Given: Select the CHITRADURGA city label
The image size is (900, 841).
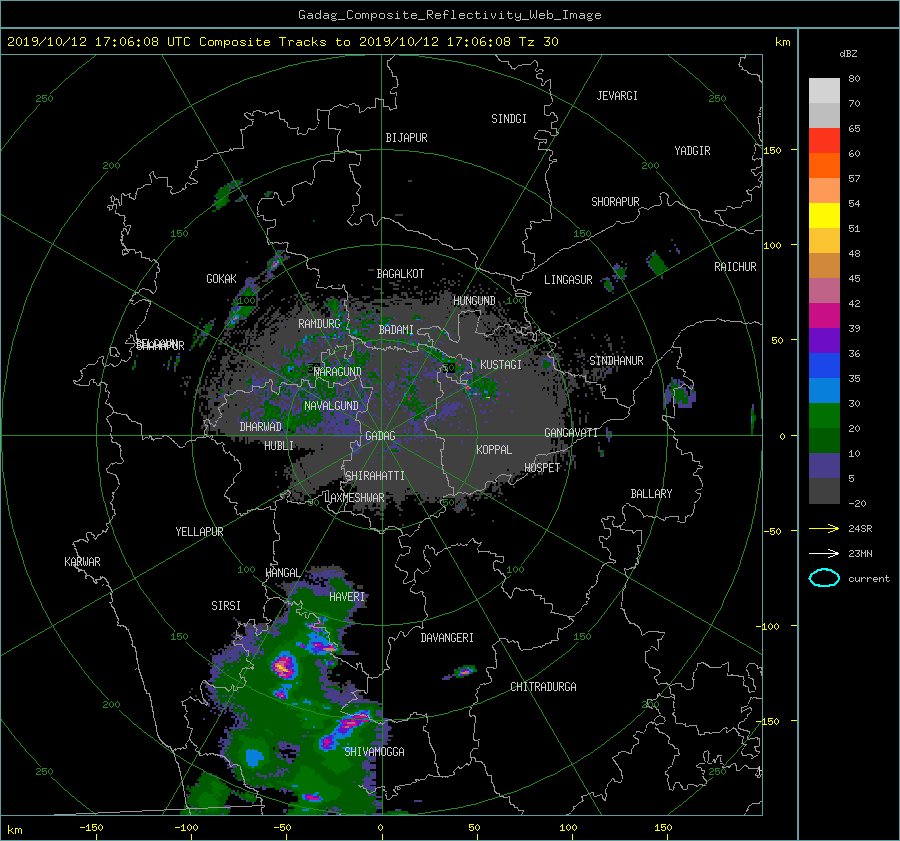Looking at the screenshot, I should pos(544,687).
